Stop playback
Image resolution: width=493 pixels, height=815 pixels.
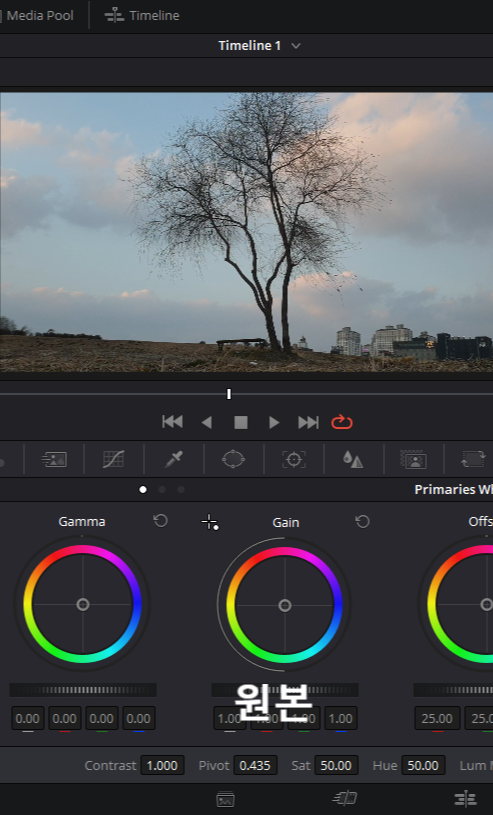(241, 423)
